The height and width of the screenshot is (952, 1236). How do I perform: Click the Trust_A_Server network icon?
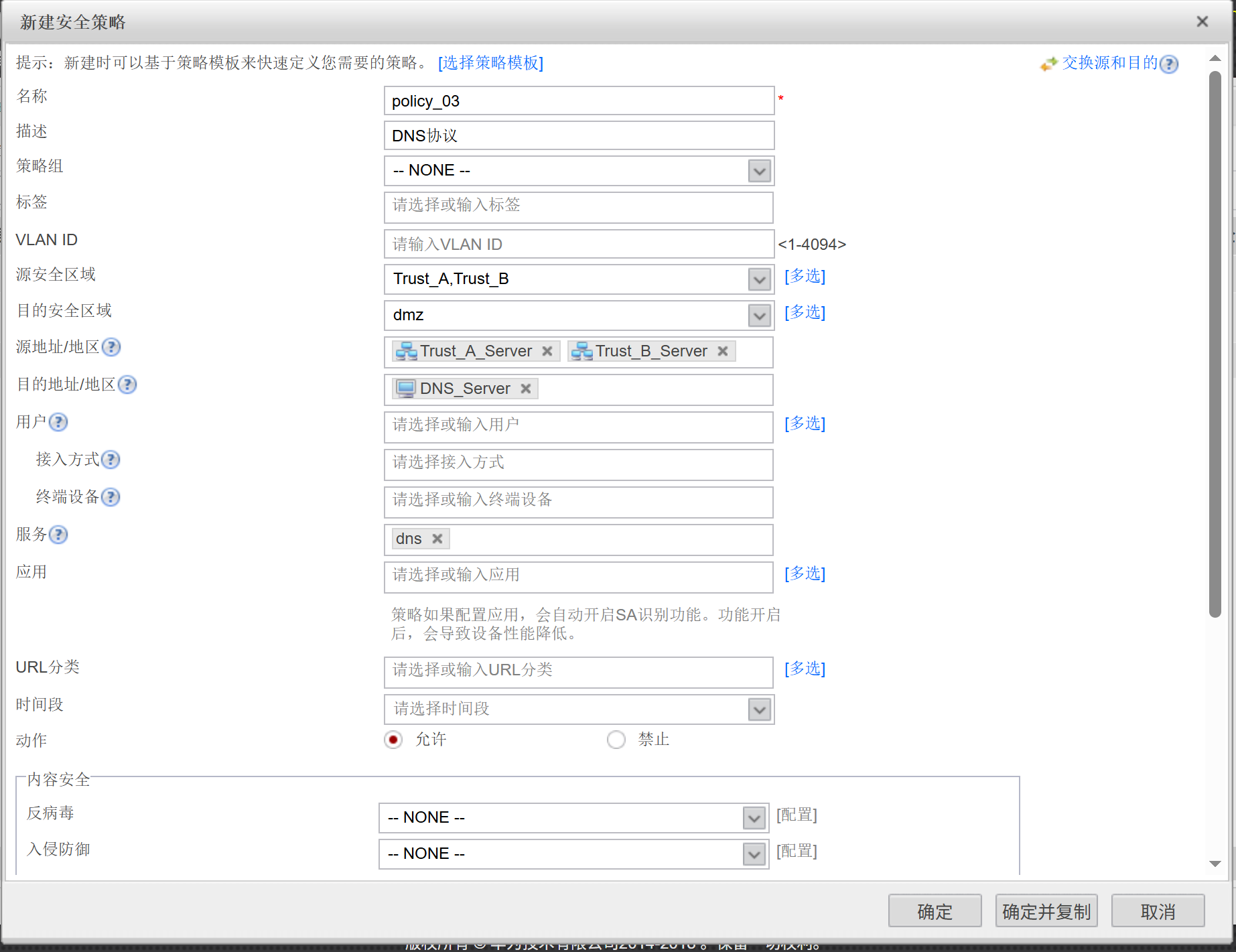click(406, 351)
